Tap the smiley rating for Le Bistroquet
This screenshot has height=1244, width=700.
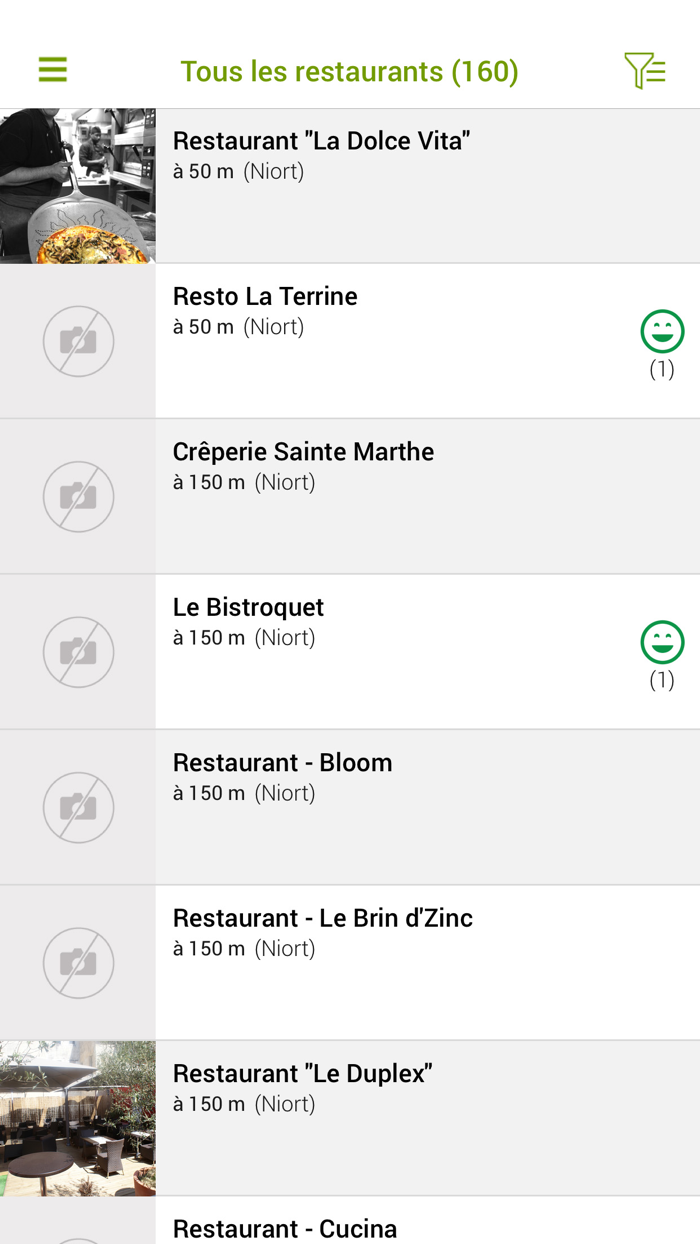[x=662, y=643]
